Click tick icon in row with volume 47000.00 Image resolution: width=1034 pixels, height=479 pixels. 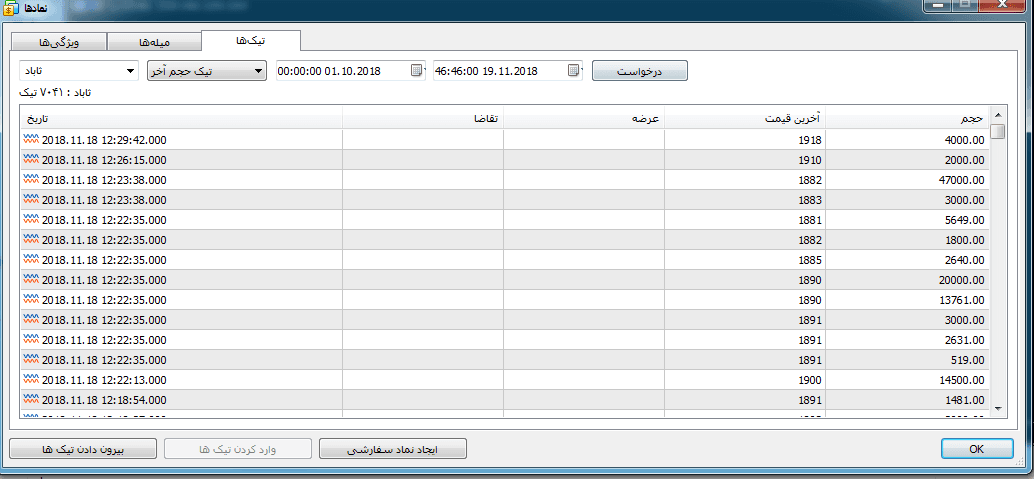click(x=31, y=180)
